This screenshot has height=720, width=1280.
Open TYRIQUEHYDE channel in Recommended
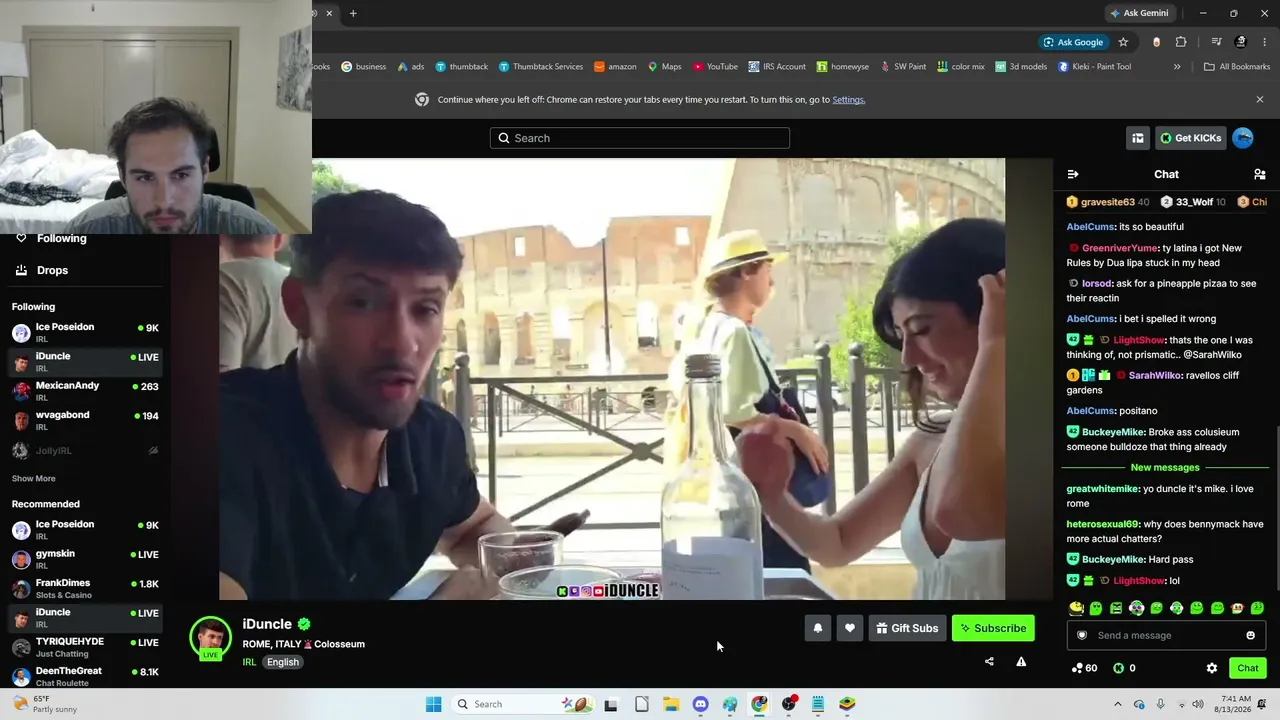[85, 647]
